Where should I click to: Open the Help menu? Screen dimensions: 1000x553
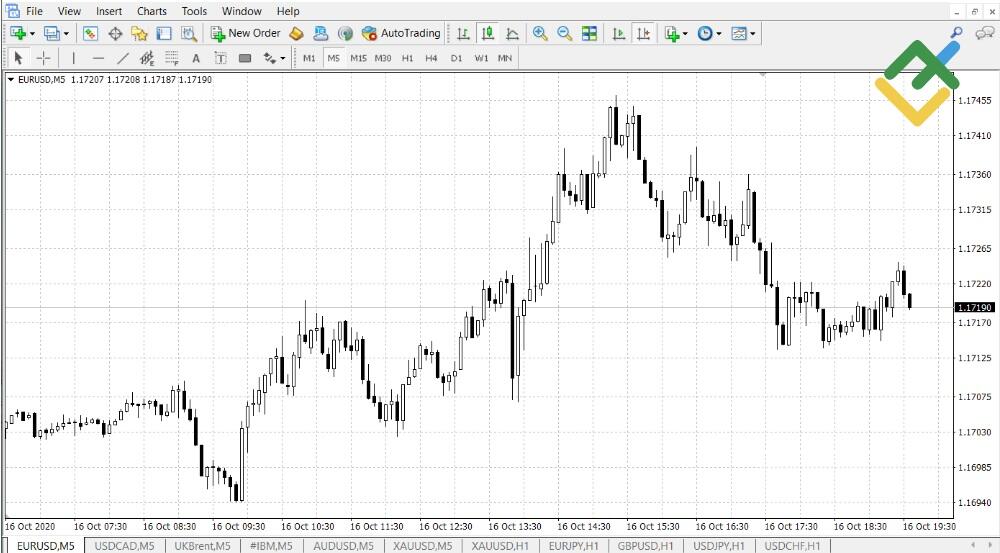(288, 11)
